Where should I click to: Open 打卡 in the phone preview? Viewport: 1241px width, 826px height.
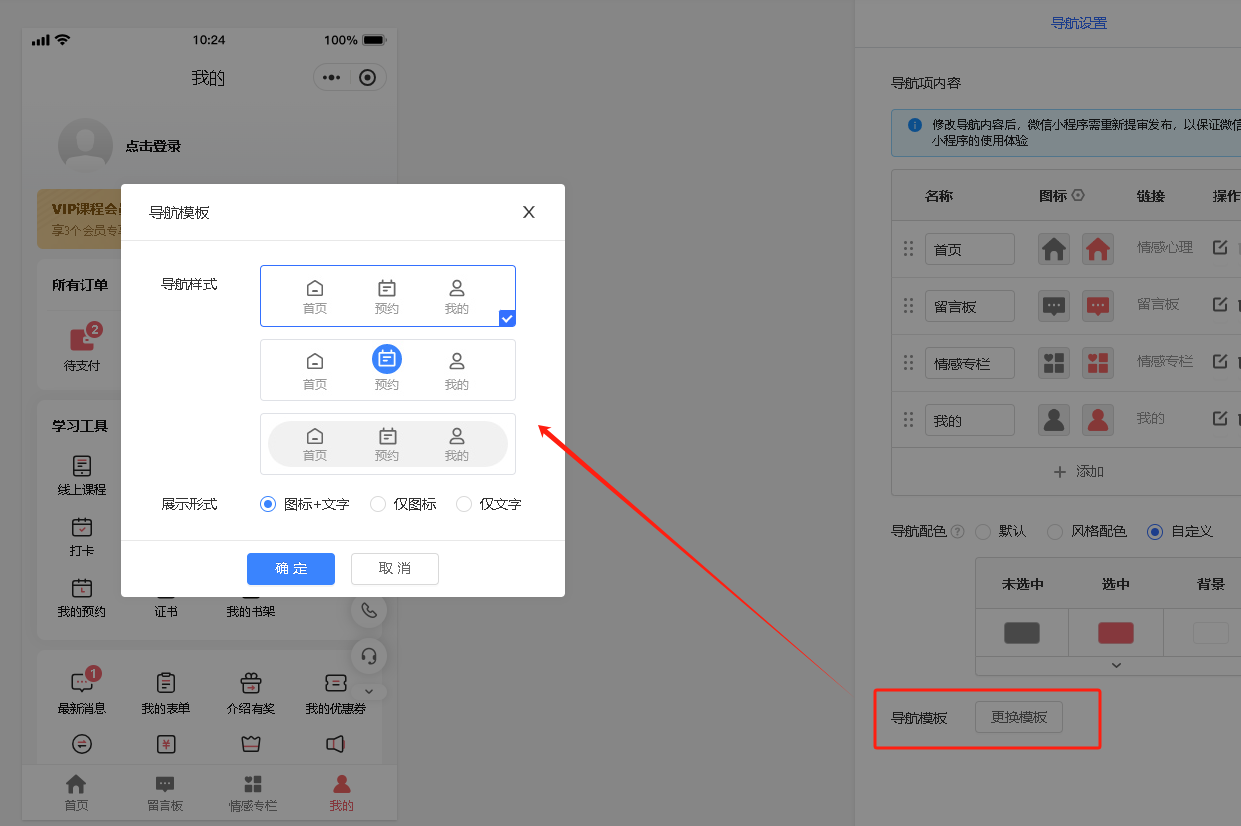click(82, 537)
